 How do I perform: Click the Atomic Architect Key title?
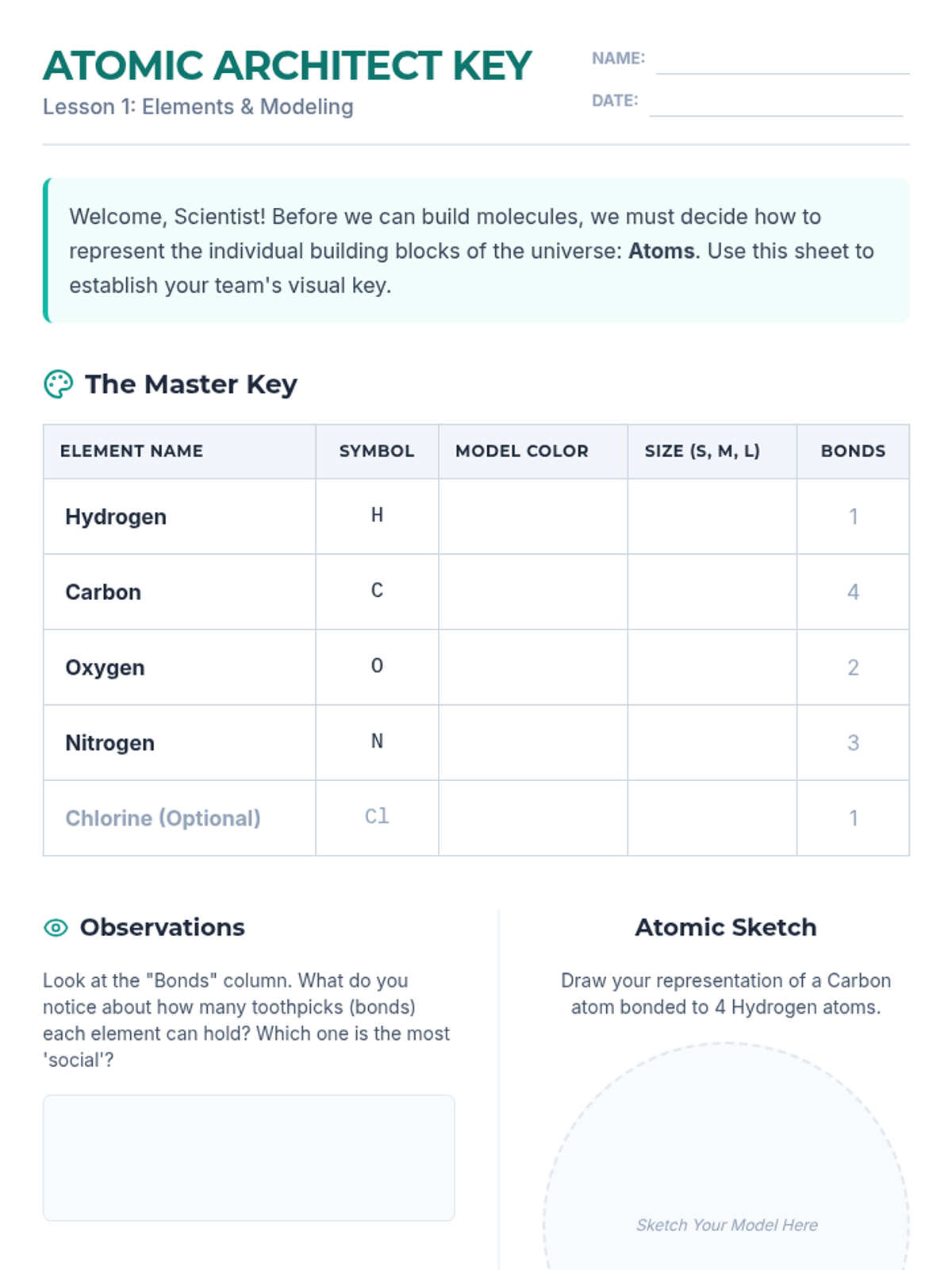pyautogui.click(x=287, y=66)
